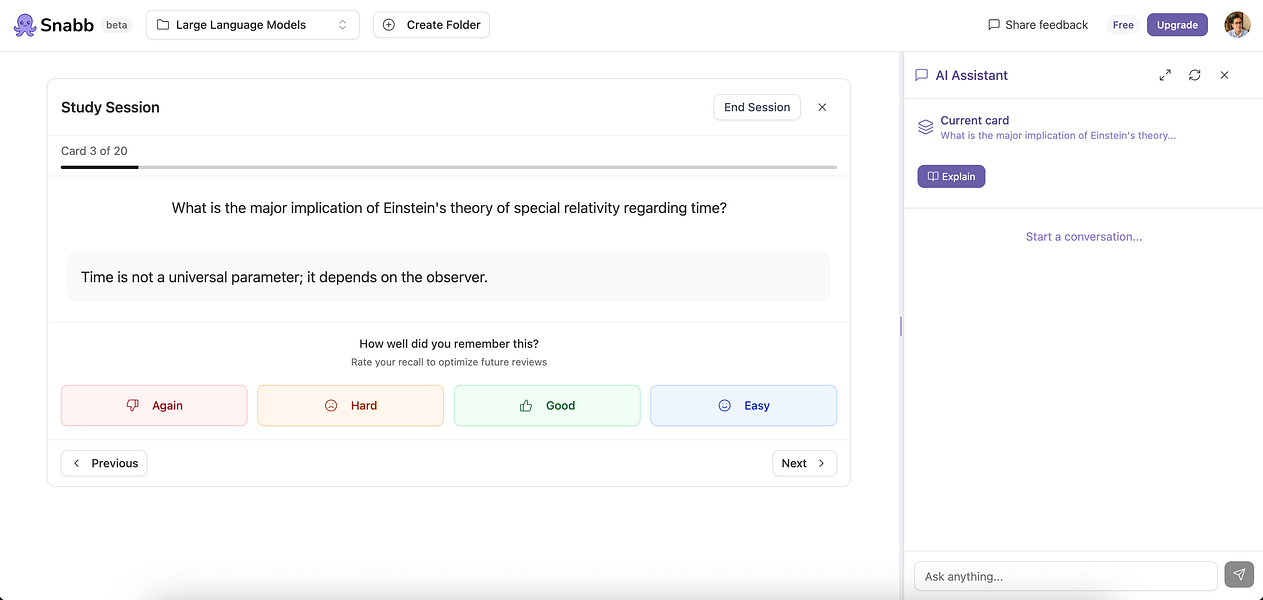Click the Create Folder button
The image size is (1263, 600).
pyautogui.click(x=431, y=25)
